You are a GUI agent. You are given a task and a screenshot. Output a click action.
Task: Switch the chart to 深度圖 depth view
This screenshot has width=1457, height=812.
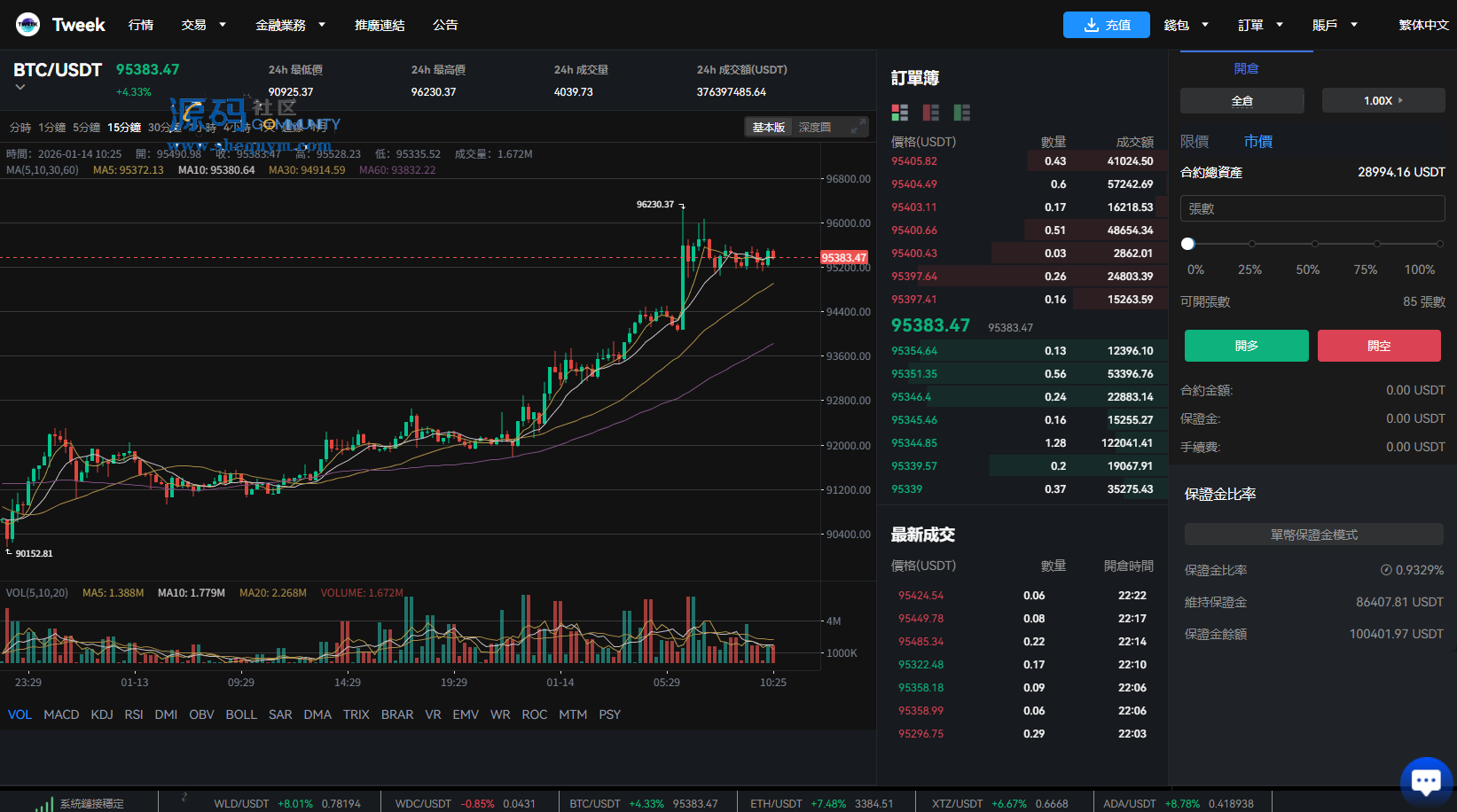[x=814, y=128]
